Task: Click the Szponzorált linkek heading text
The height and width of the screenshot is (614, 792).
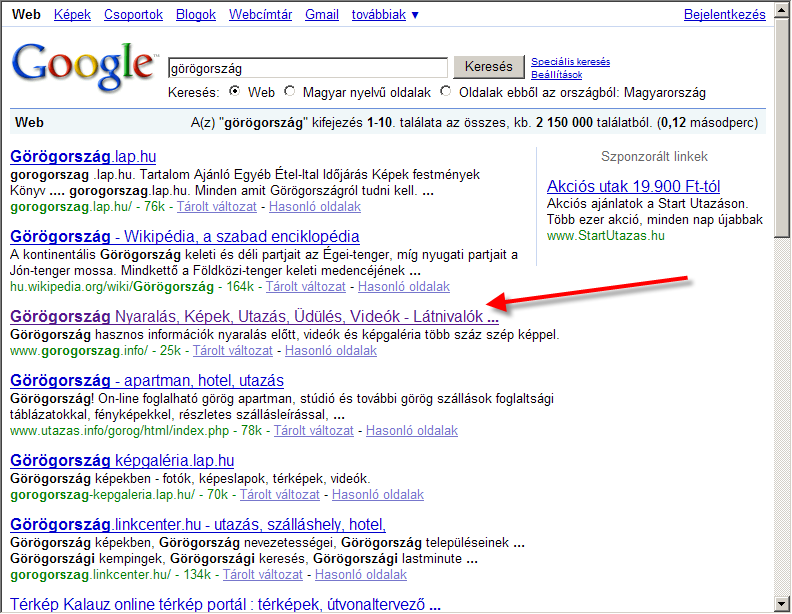Action: pyautogui.click(x=654, y=157)
